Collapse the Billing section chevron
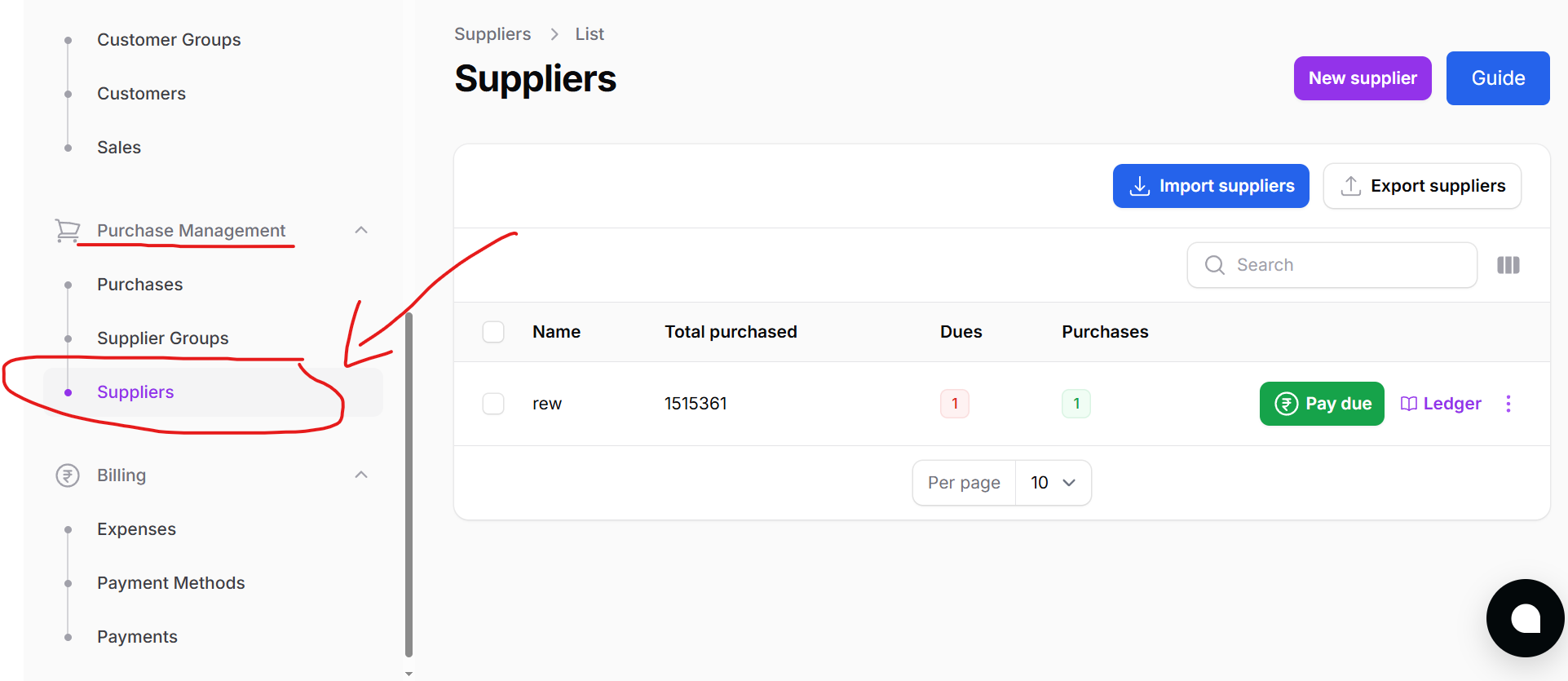 click(x=361, y=474)
